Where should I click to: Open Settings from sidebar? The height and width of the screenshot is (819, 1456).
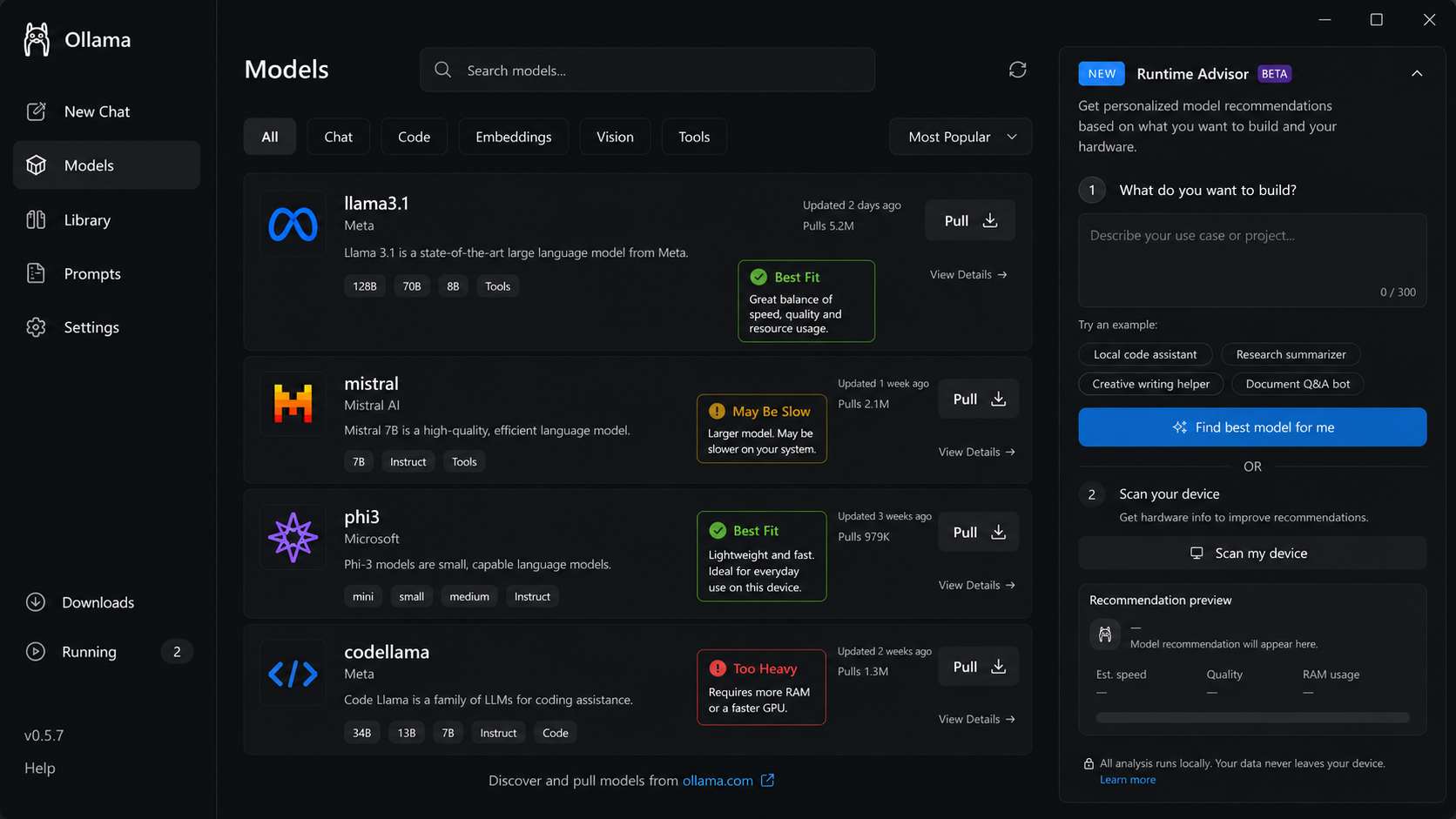106,327
